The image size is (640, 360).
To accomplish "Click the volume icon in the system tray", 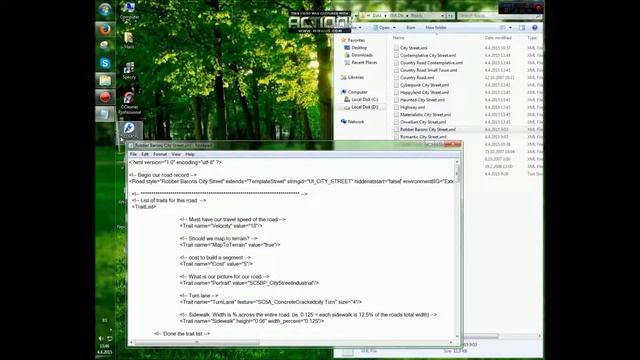I will coord(100,338).
